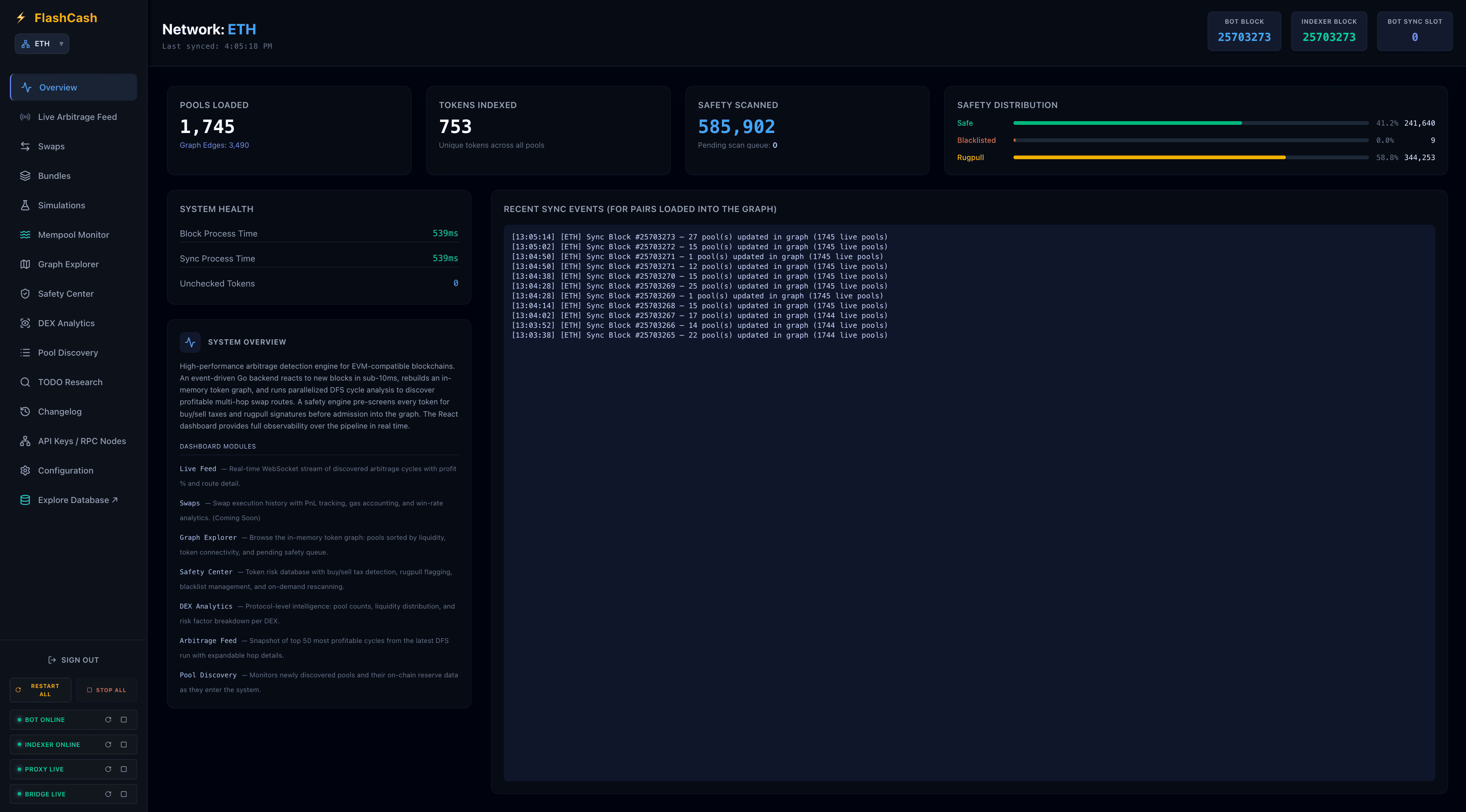This screenshot has width=1466, height=812.
Task: Open Explore Database external link
Action: tap(73, 501)
